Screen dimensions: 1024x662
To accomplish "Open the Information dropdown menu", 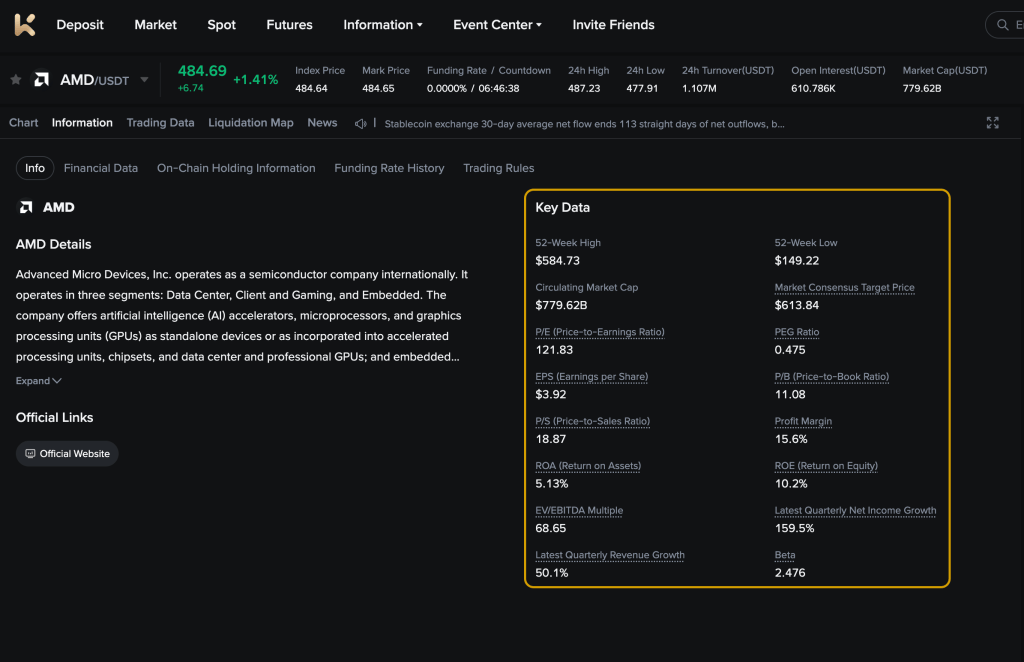I will [383, 25].
